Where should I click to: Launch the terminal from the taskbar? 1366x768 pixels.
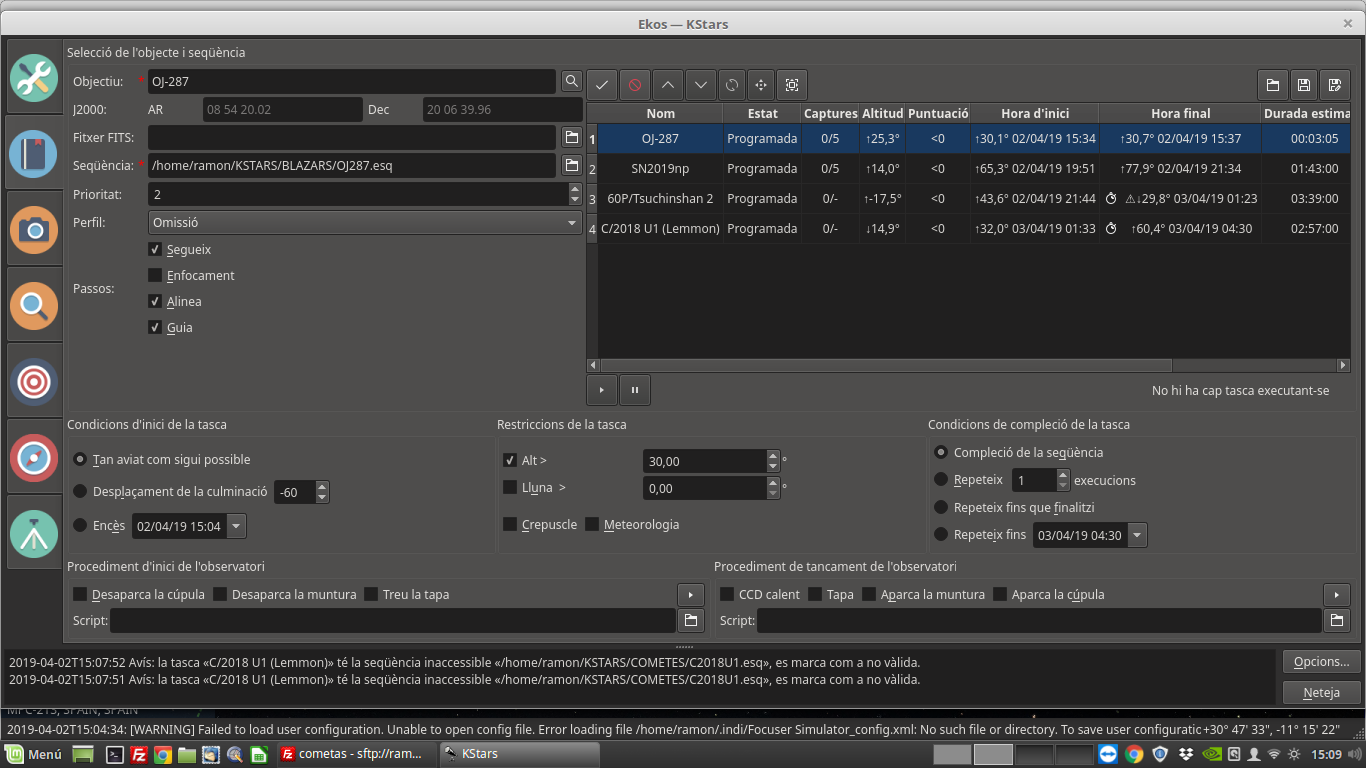pyautogui.click(x=116, y=754)
